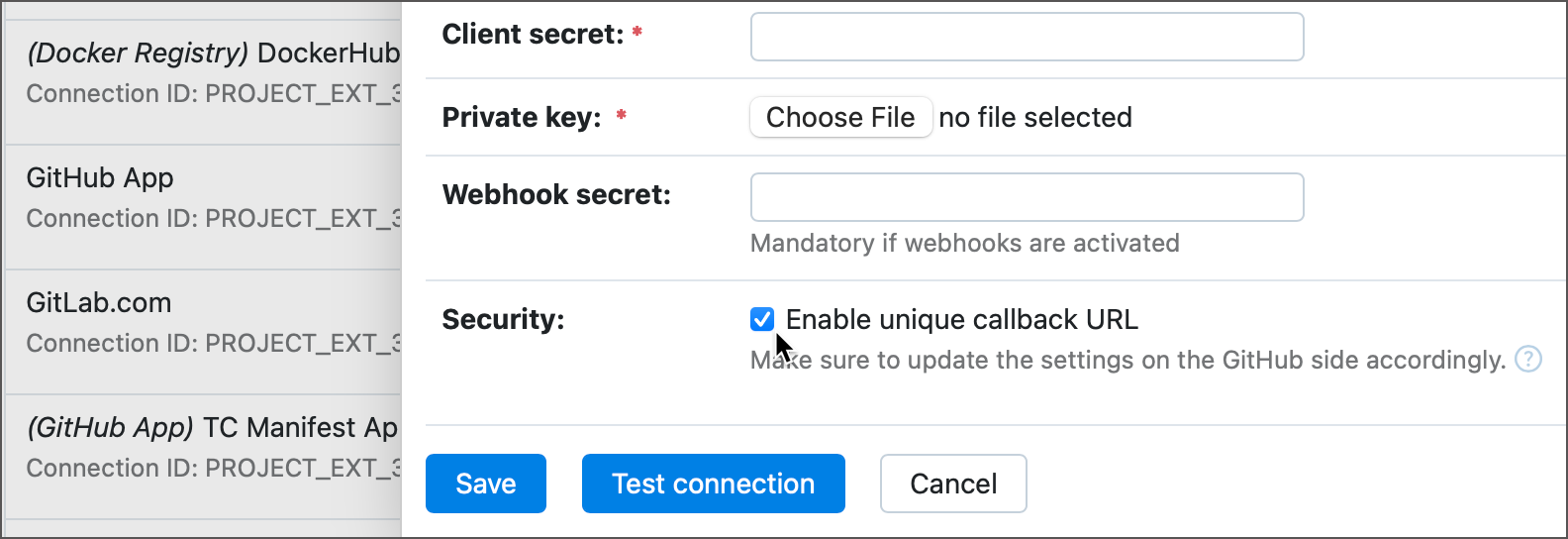Click the "Enable unique callback URL" label text
This screenshot has height=539, width=1568.
tap(961, 319)
